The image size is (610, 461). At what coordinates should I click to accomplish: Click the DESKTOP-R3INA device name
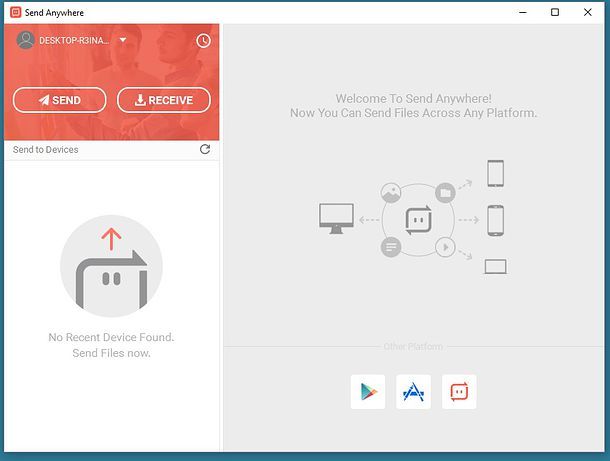point(74,40)
